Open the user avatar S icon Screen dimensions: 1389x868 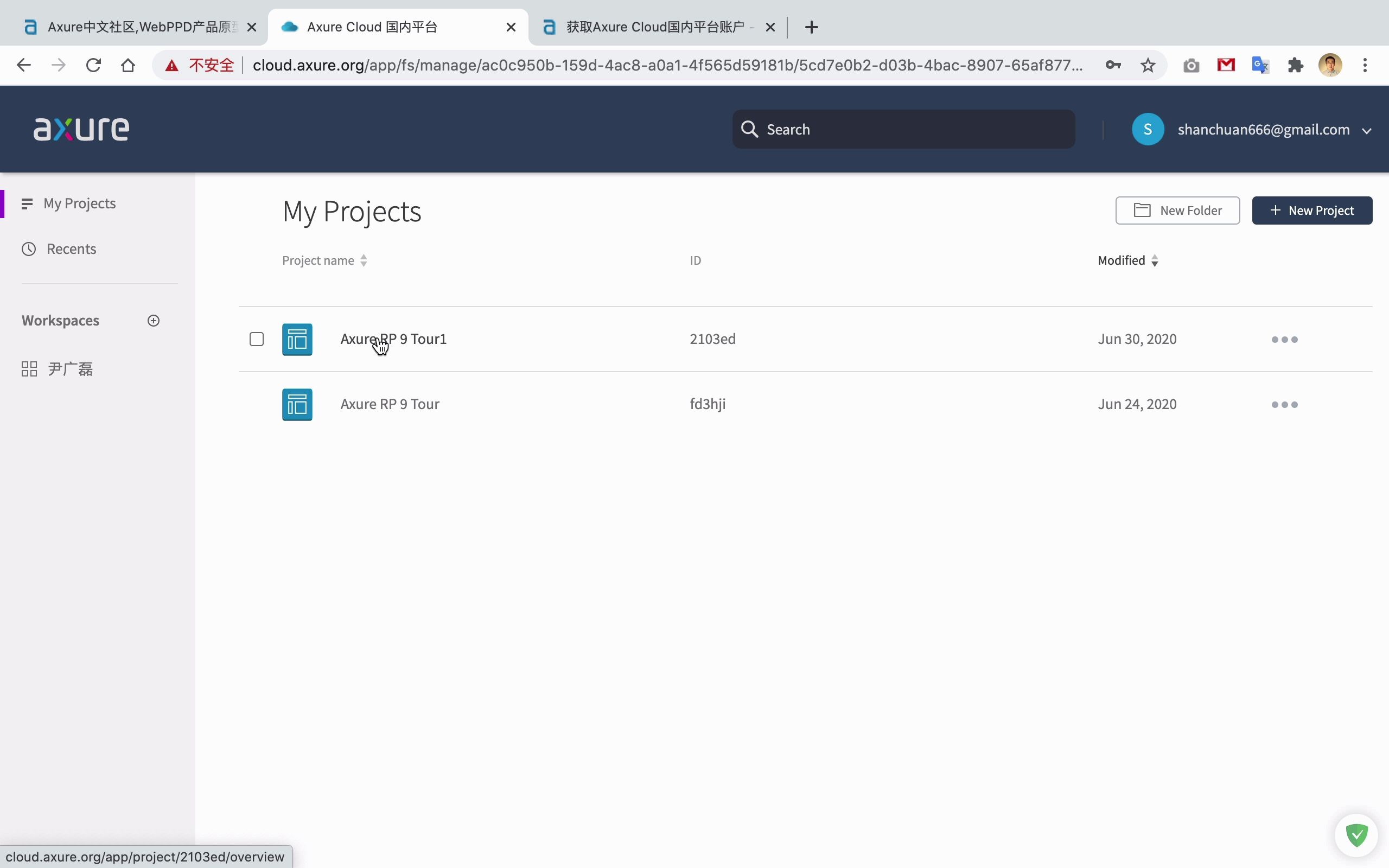point(1148,129)
